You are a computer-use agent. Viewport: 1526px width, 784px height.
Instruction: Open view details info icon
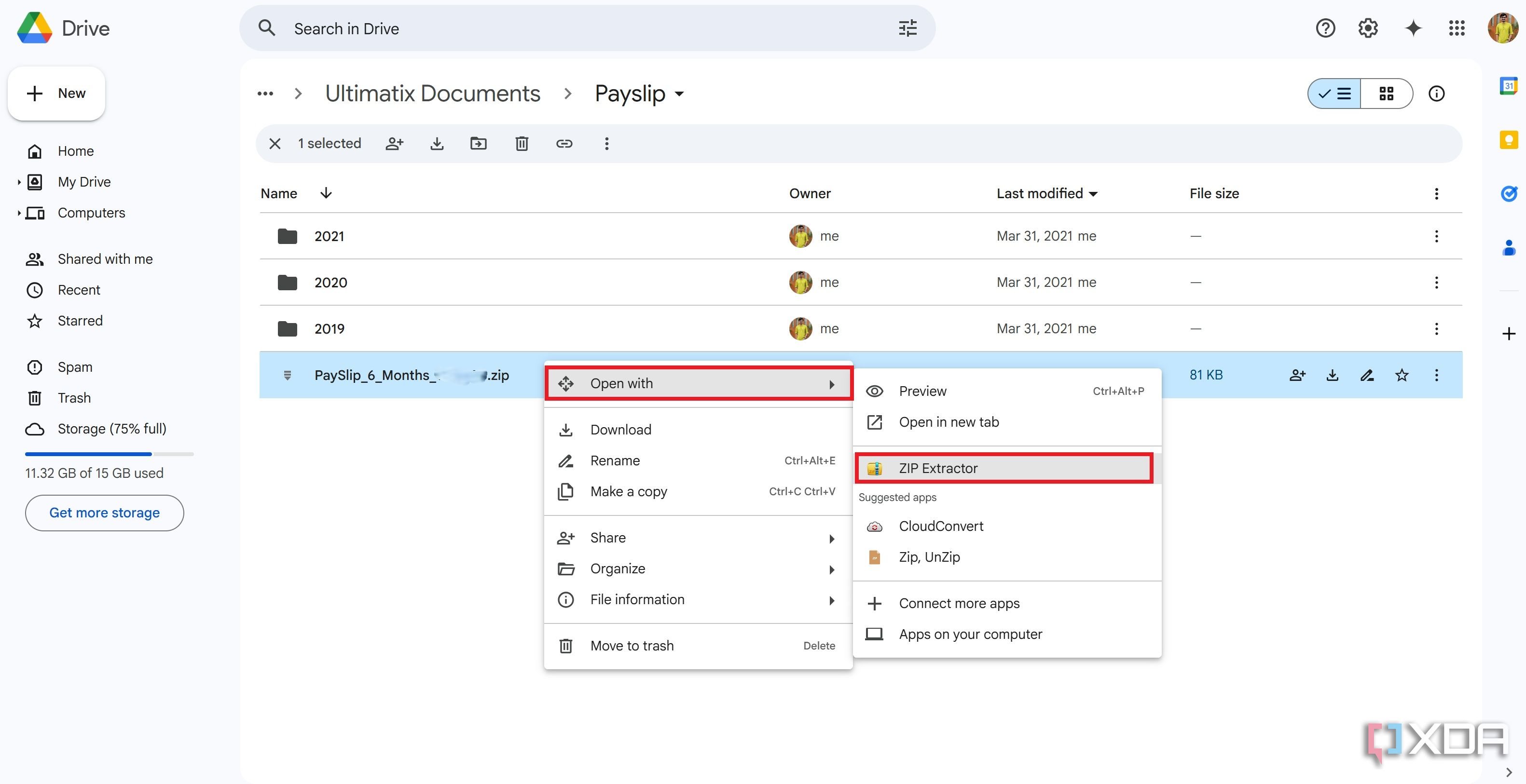[x=1437, y=94]
